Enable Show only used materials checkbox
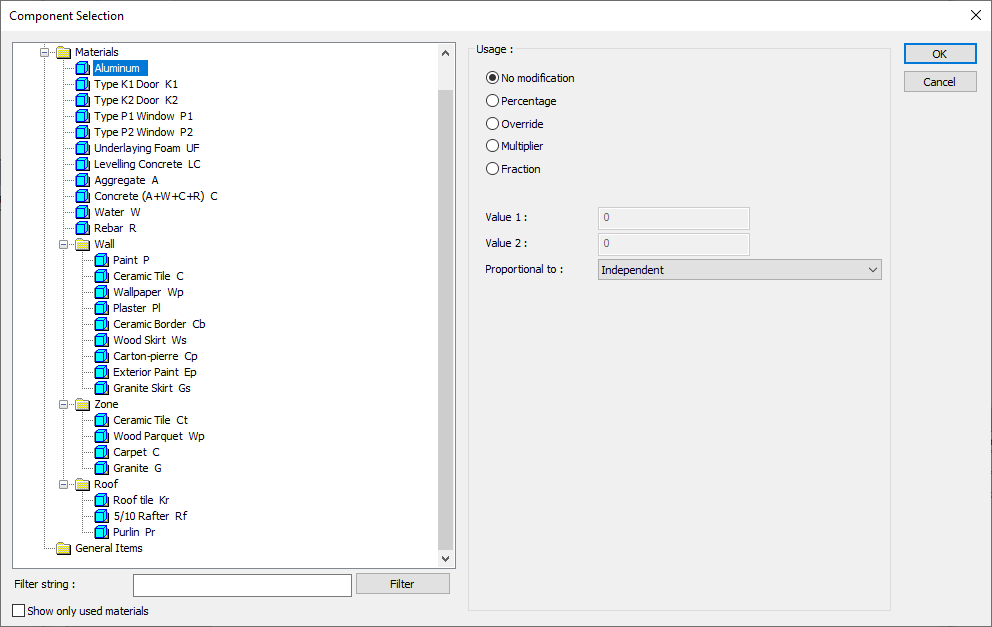The width and height of the screenshot is (992, 627). pos(19,611)
